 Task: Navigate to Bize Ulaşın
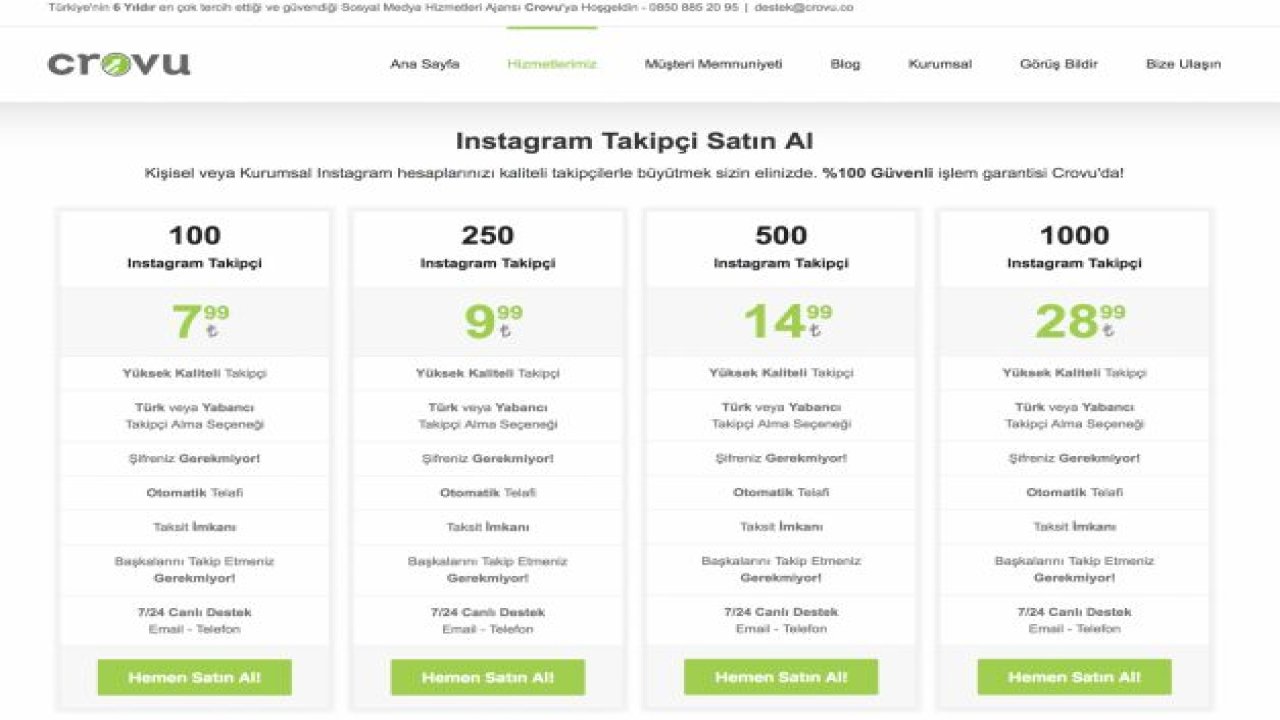1183,64
